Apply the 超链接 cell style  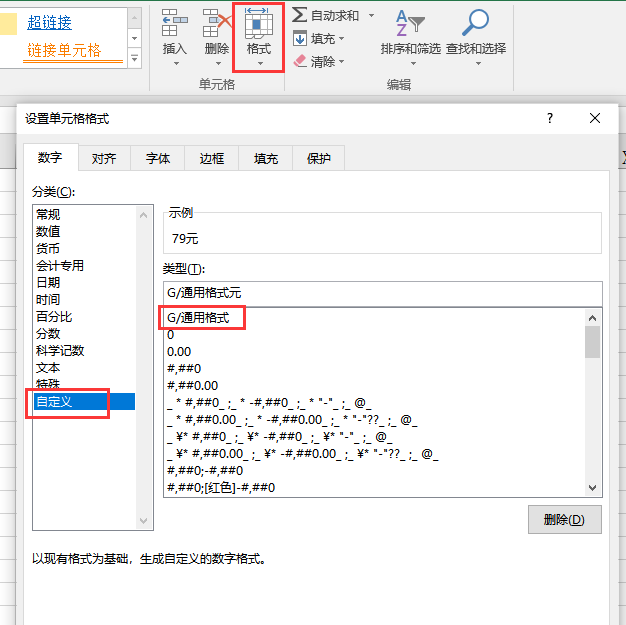pos(50,23)
